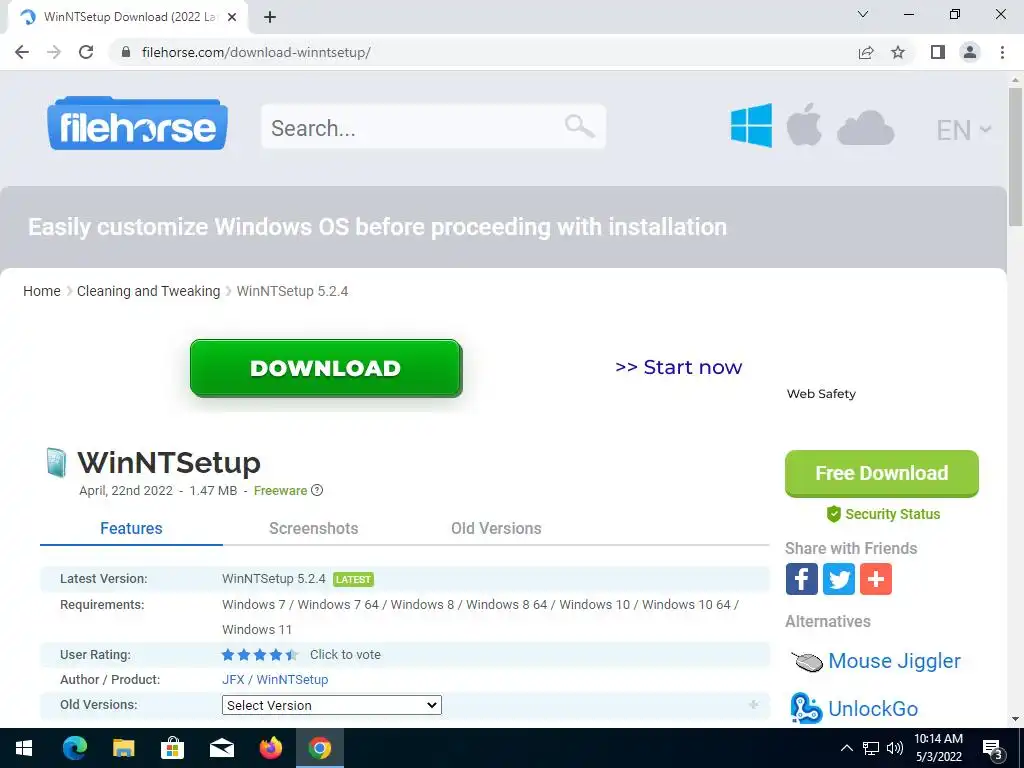Open a new tab with plus button
Screen dimensions: 1024x768
click(x=270, y=17)
